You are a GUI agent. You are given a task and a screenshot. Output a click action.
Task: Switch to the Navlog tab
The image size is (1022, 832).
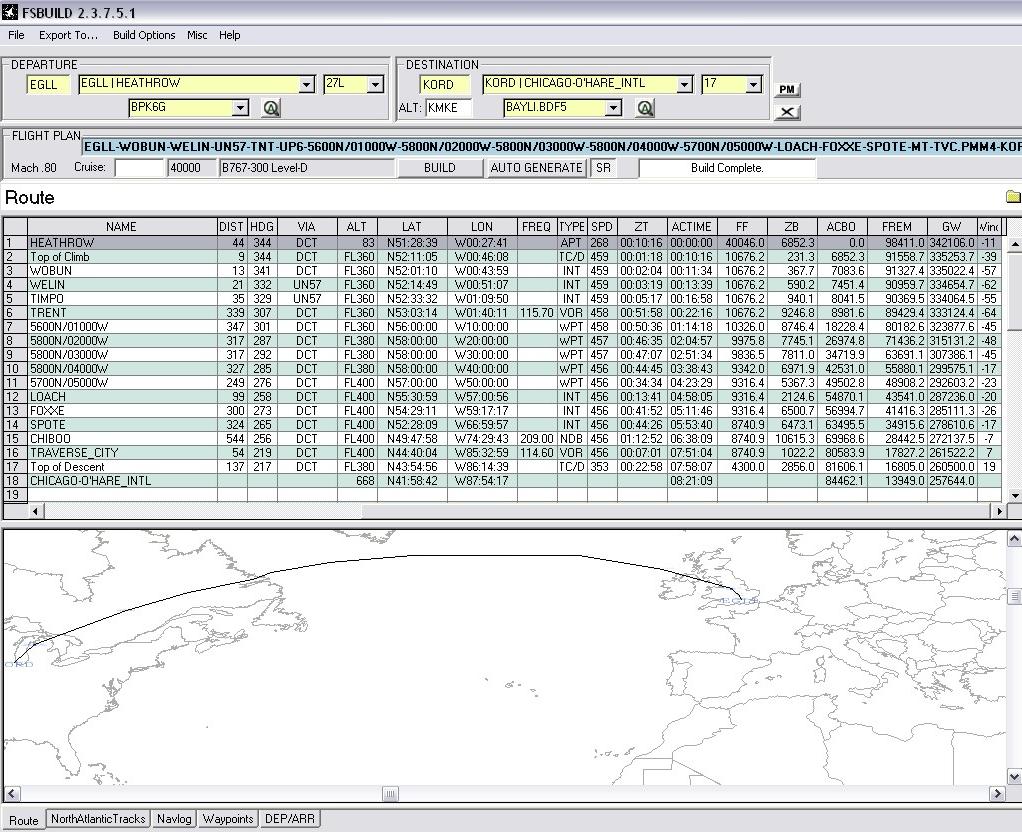pyautogui.click(x=174, y=819)
